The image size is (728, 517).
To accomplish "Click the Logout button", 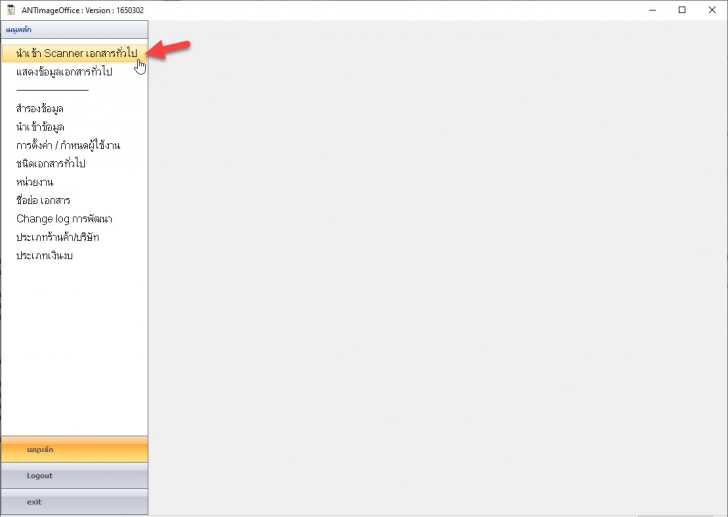I will (74, 476).
